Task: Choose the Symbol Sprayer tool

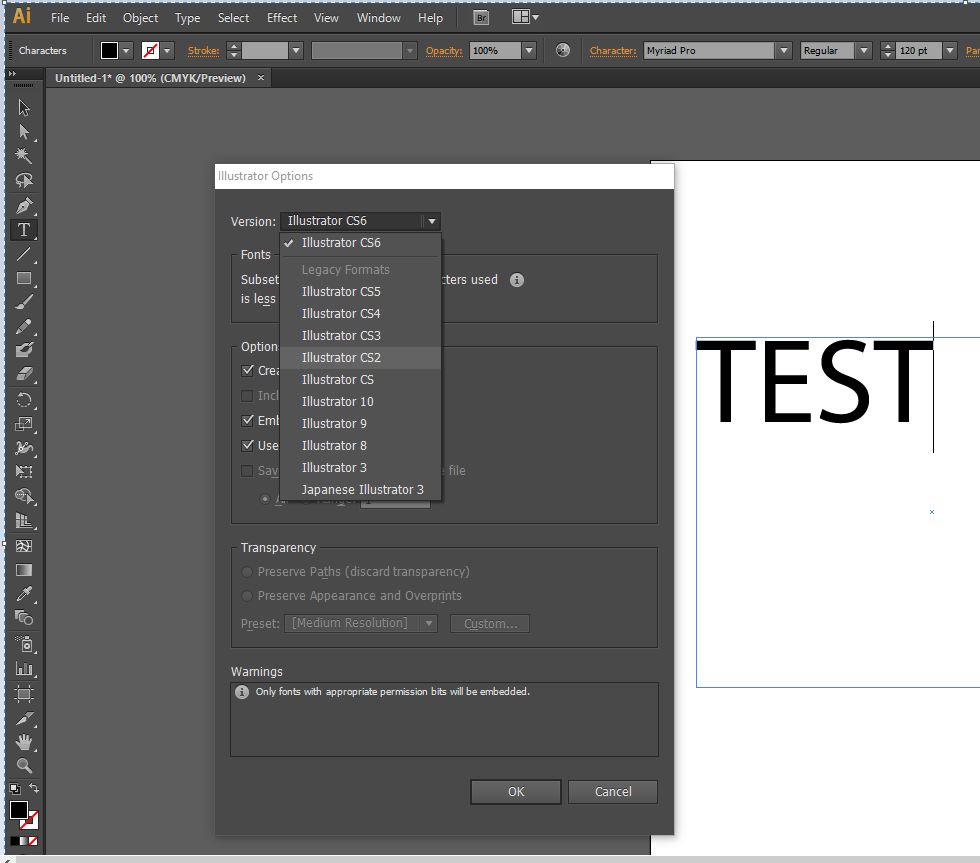Action: coord(24,644)
